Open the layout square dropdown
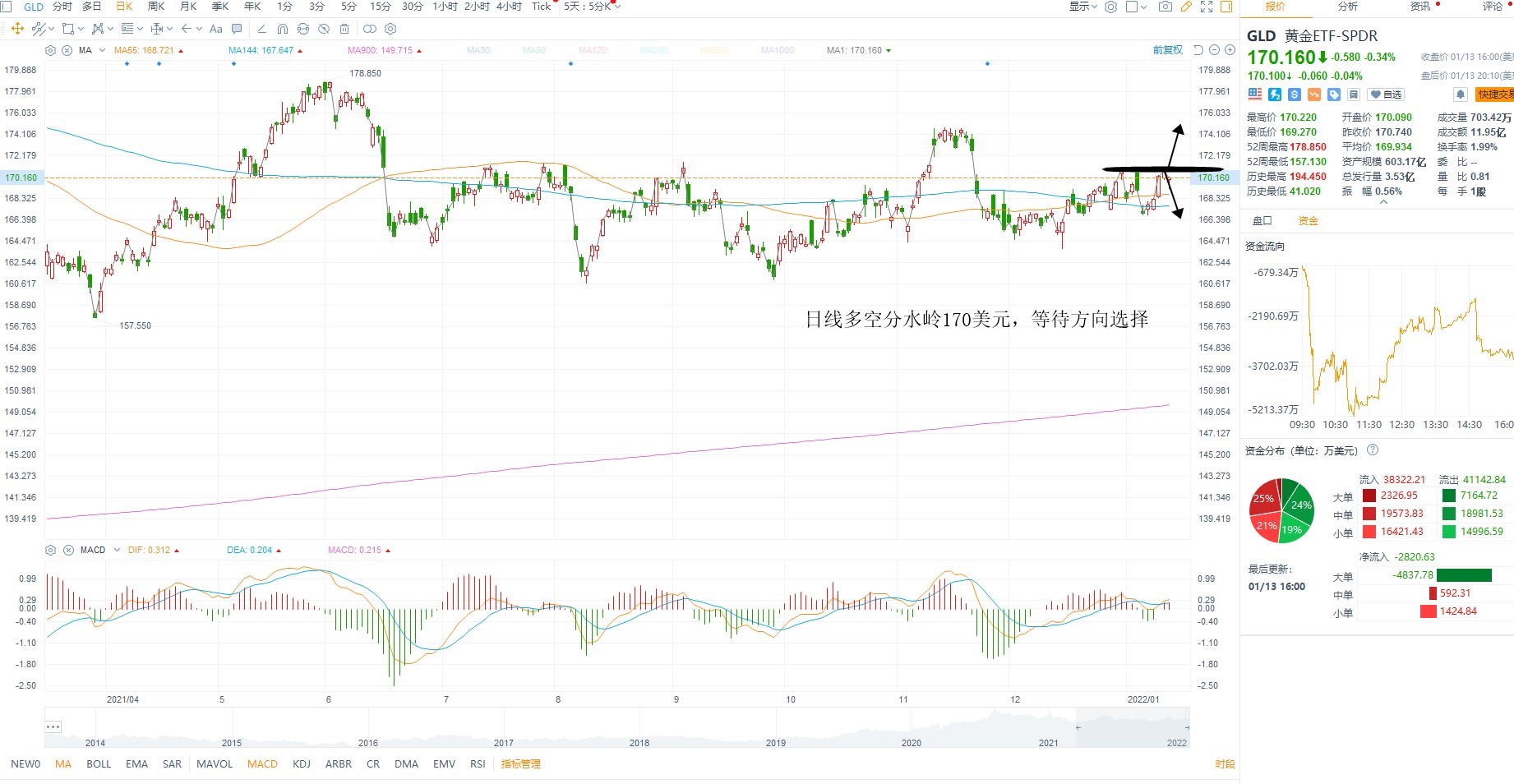The height and width of the screenshot is (784, 1514). [x=1136, y=7]
